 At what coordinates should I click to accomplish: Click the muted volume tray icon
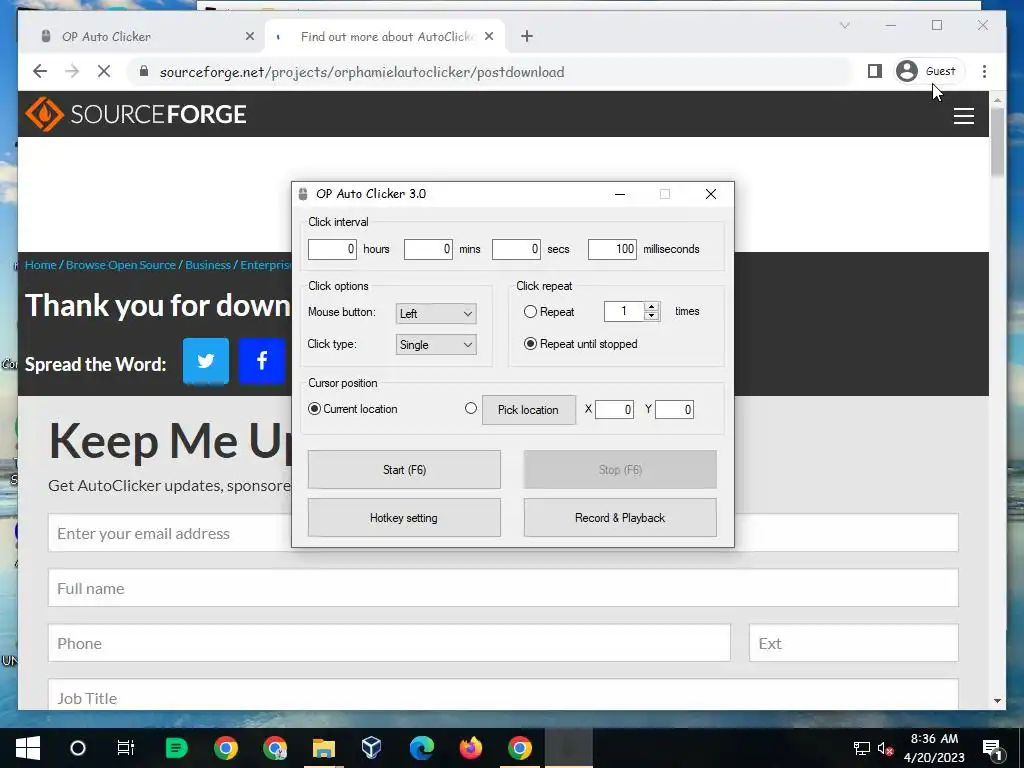[x=885, y=748]
